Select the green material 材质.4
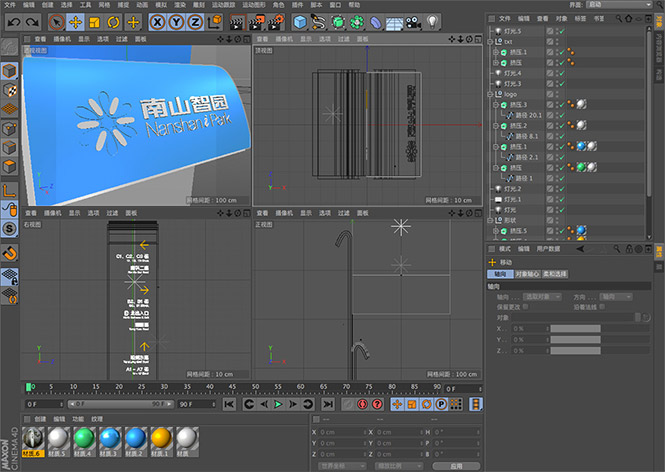This screenshot has width=665, height=472. 84,442
